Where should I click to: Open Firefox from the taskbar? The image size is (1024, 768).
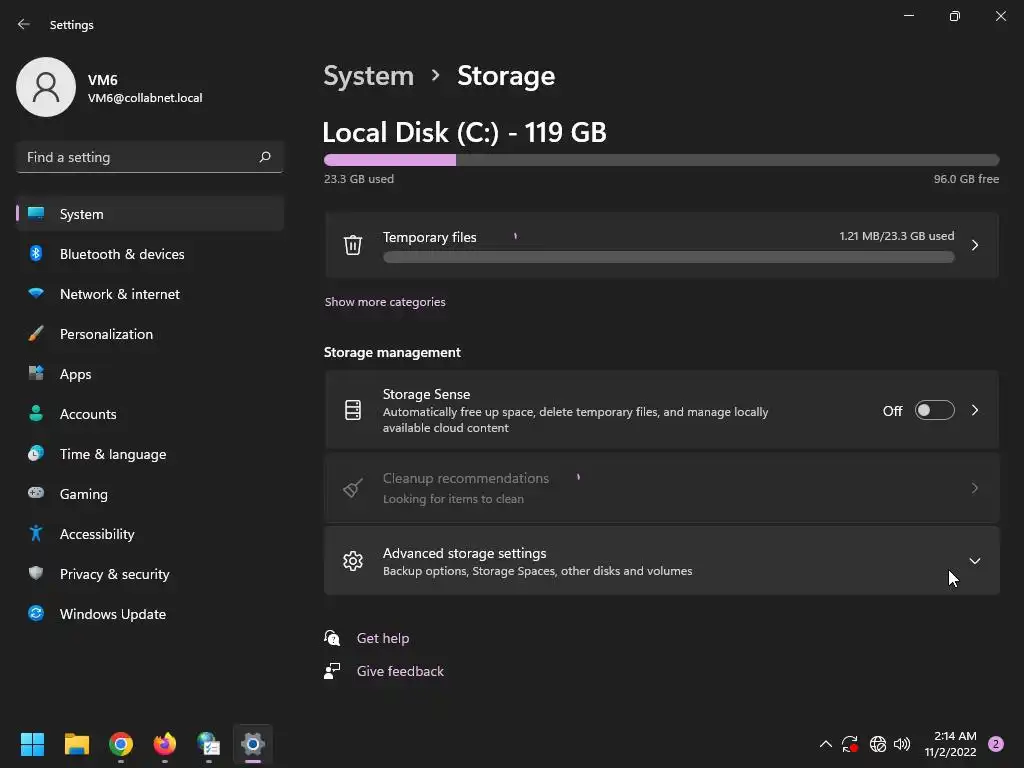[x=164, y=744]
